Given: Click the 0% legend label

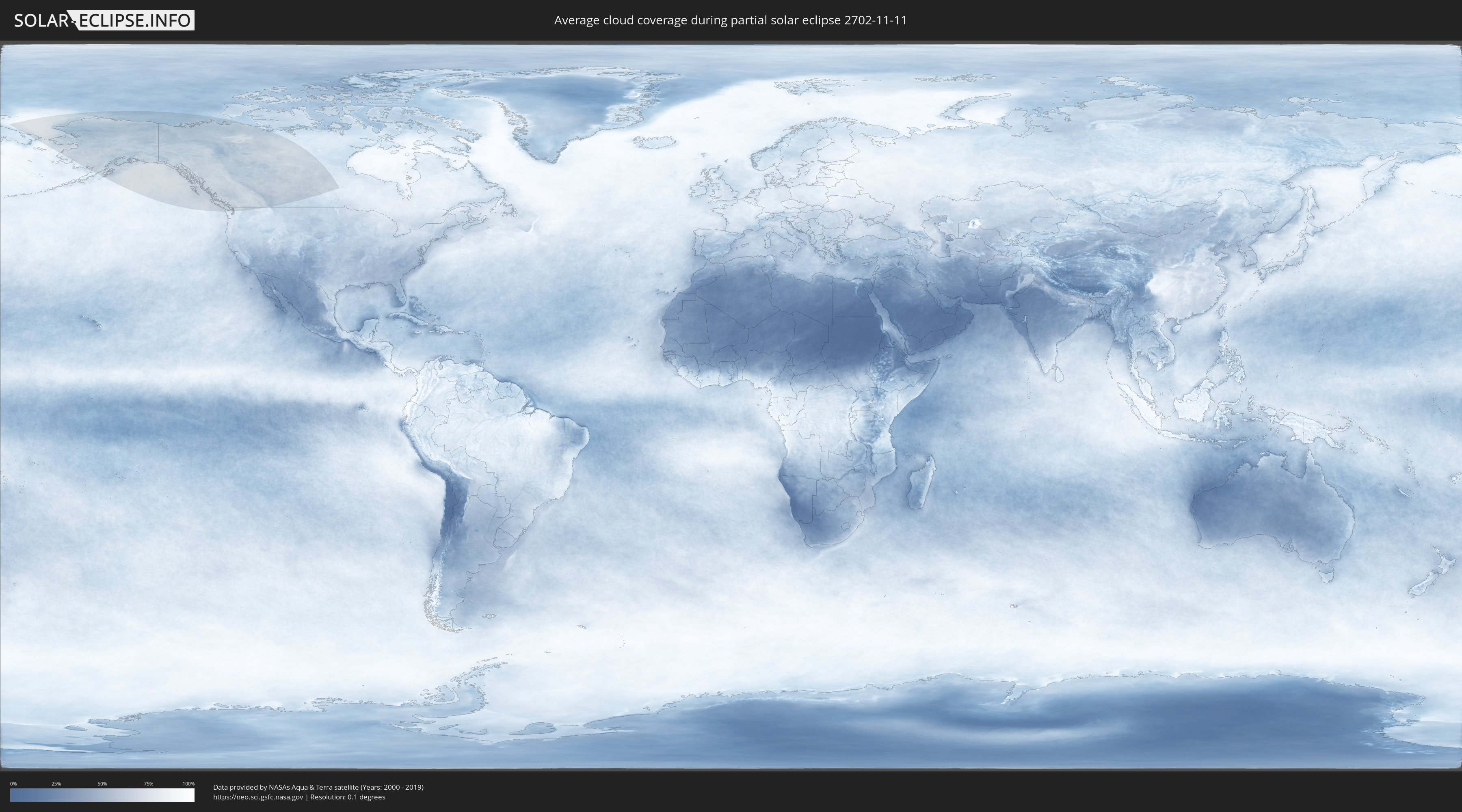Looking at the screenshot, I should point(13,784).
